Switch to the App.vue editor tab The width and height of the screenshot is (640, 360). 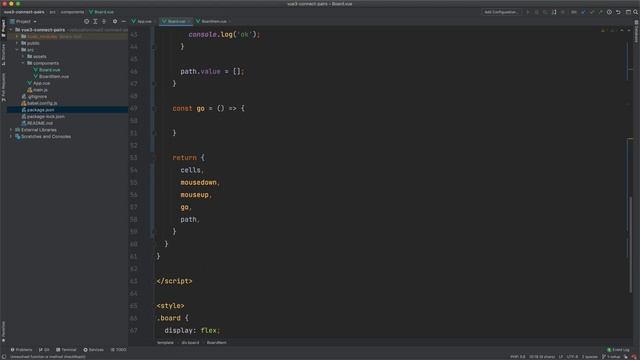pyautogui.click(x=142, y=21)
